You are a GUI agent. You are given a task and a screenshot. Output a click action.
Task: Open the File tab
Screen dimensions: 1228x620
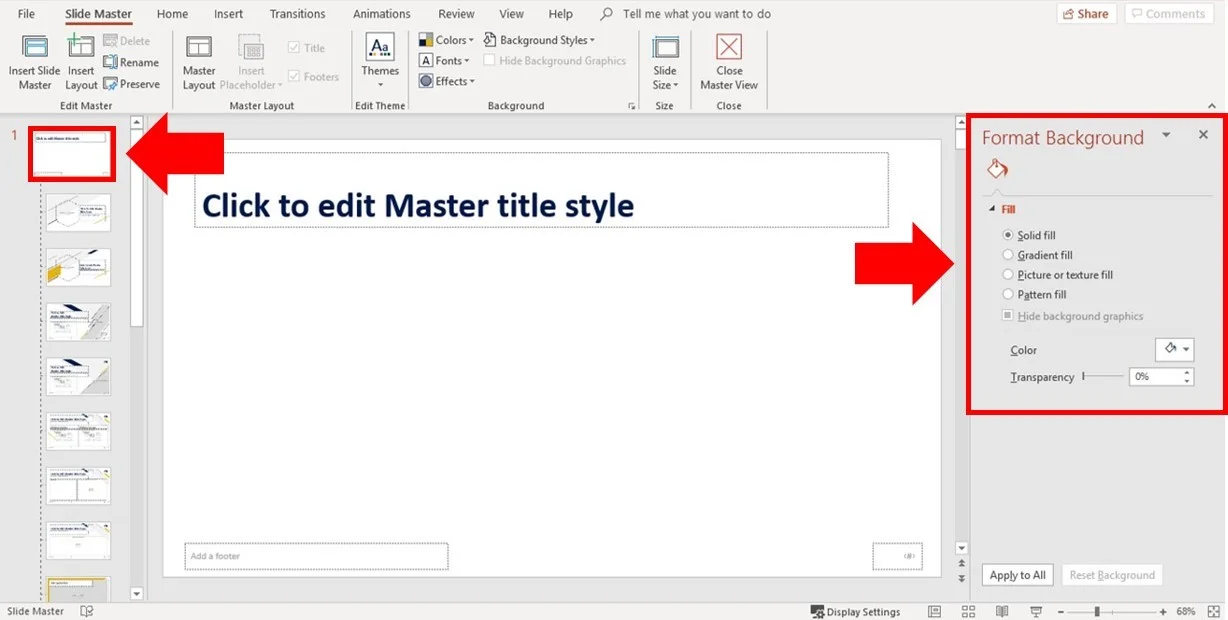(x=26, y=14)
